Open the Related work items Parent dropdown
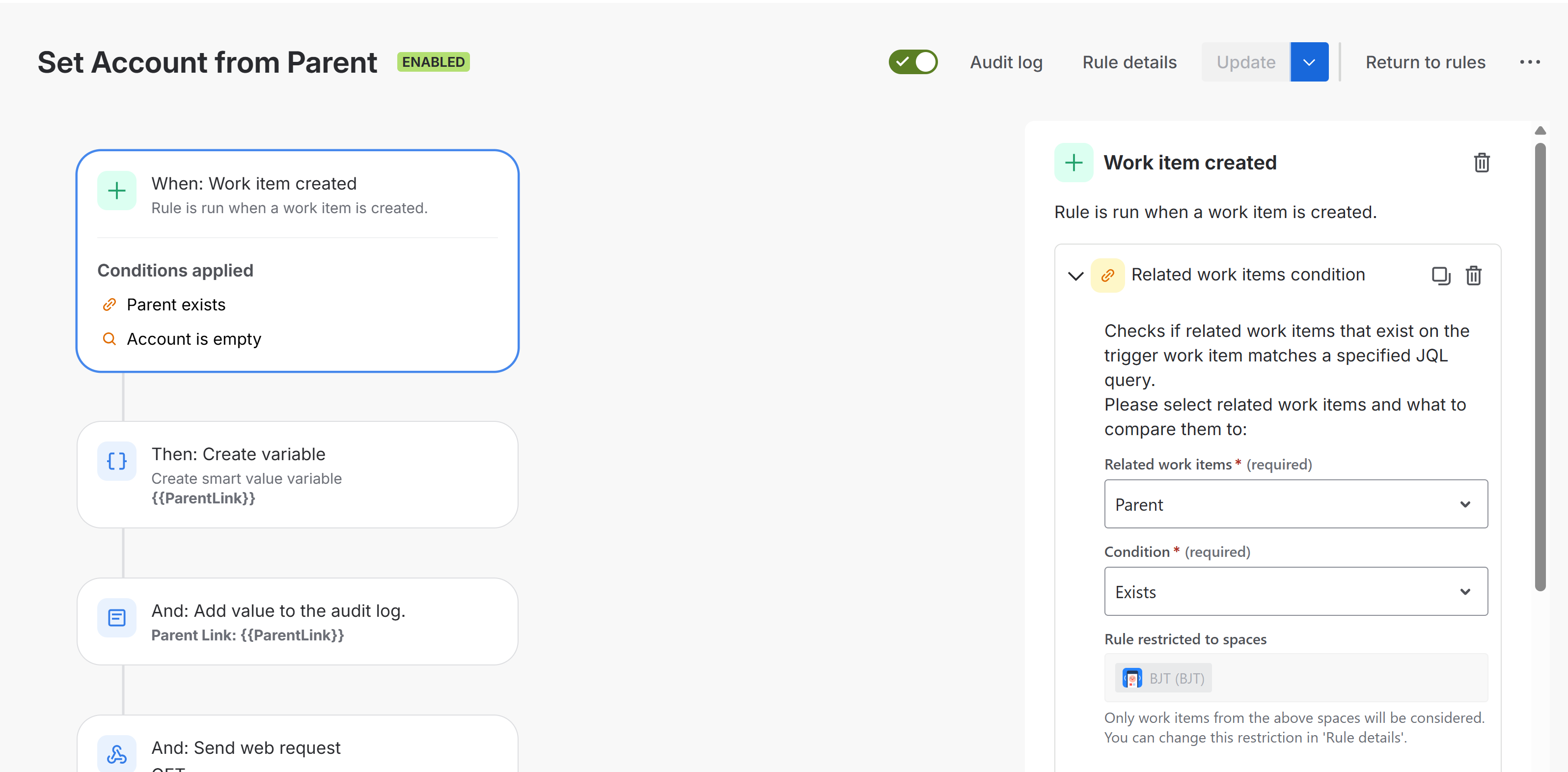Screen dimensions: 1568x772 click(1295, 504)
